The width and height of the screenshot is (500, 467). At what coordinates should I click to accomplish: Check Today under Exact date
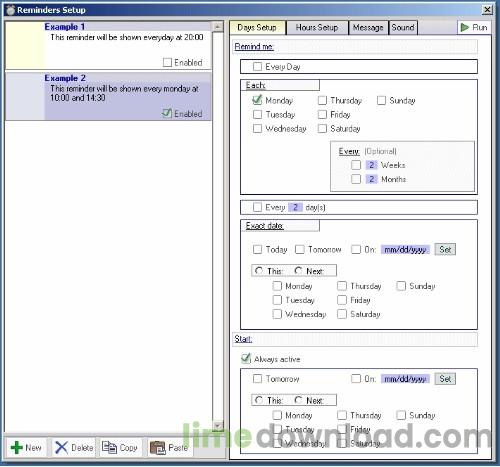coord(257,249)
